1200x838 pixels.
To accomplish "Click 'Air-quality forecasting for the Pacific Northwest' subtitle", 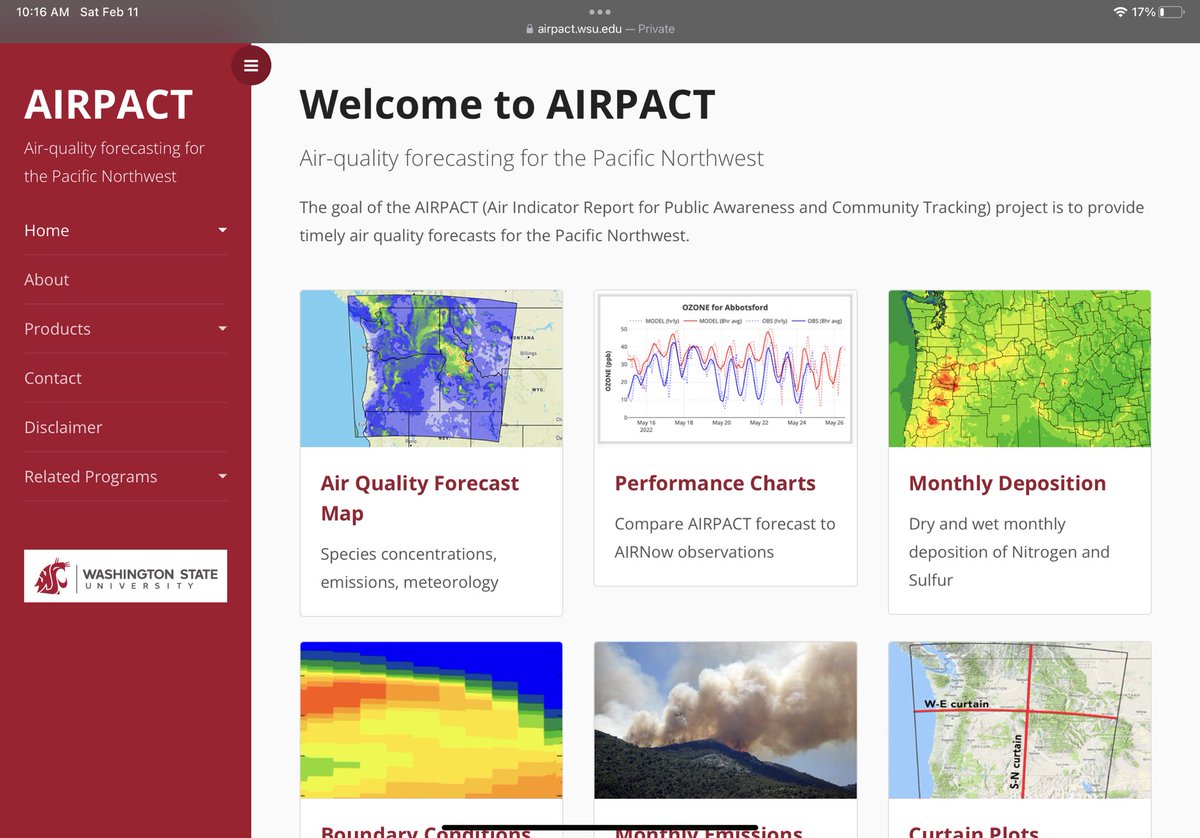I will [x=531, y=158].
